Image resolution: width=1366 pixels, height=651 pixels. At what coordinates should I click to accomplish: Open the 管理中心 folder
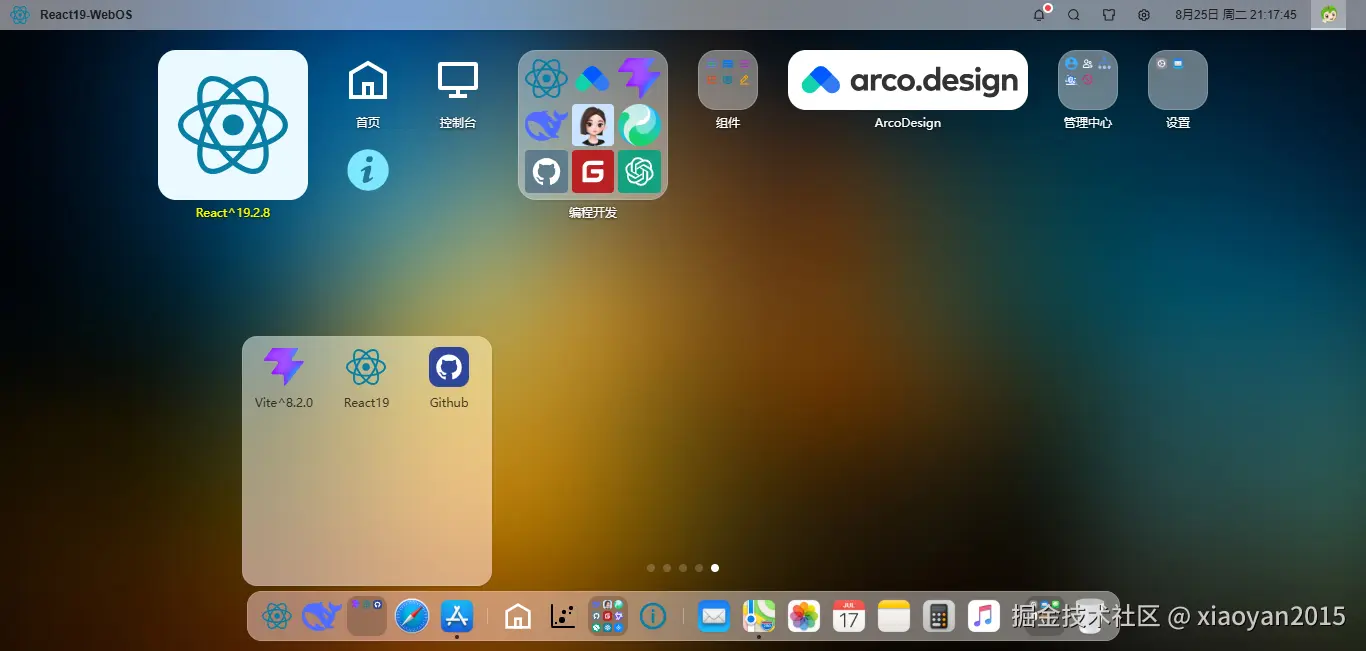point(1088,80)
